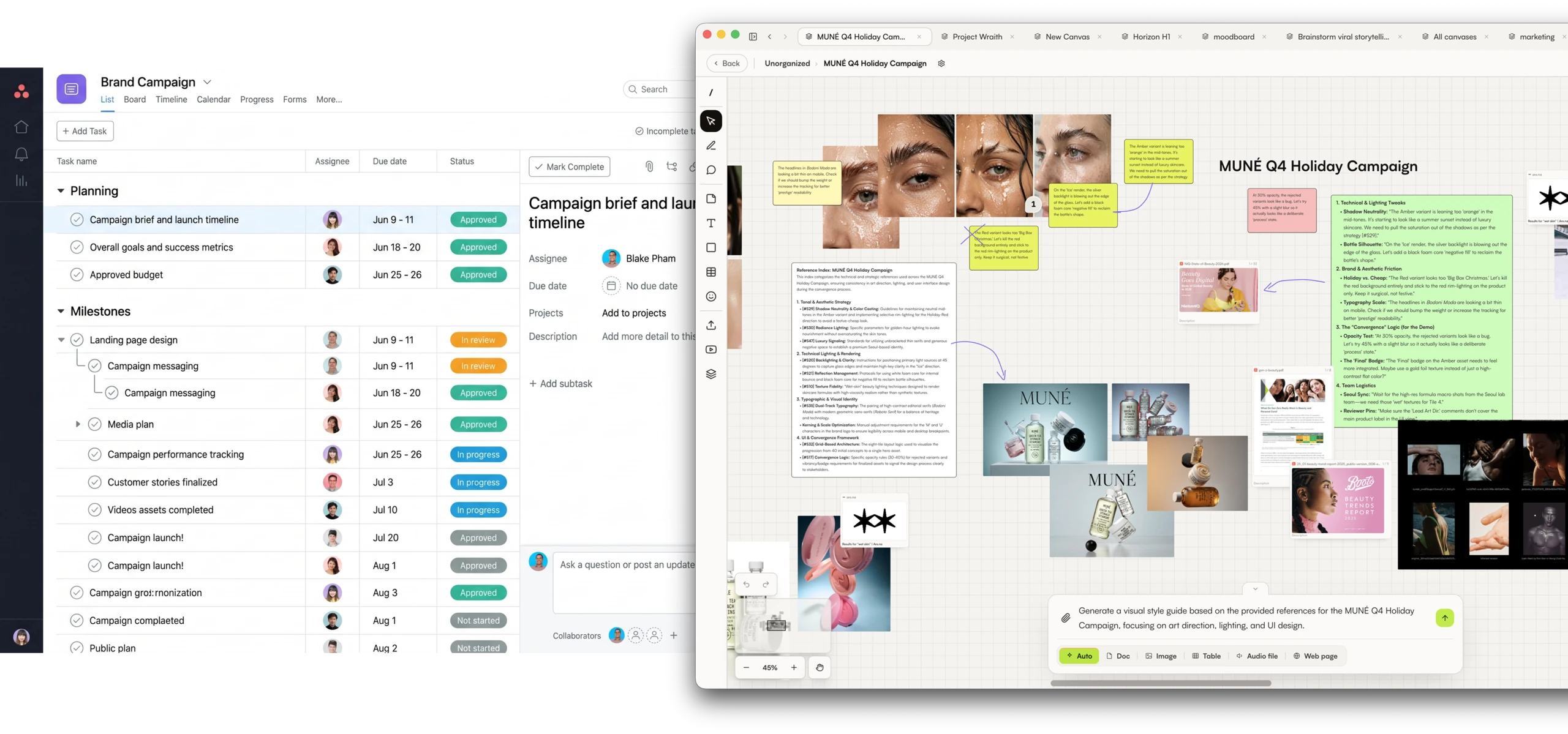Select the pencil draw tool in canvas
1568x734 pixels.
click(x=711, y=146)
